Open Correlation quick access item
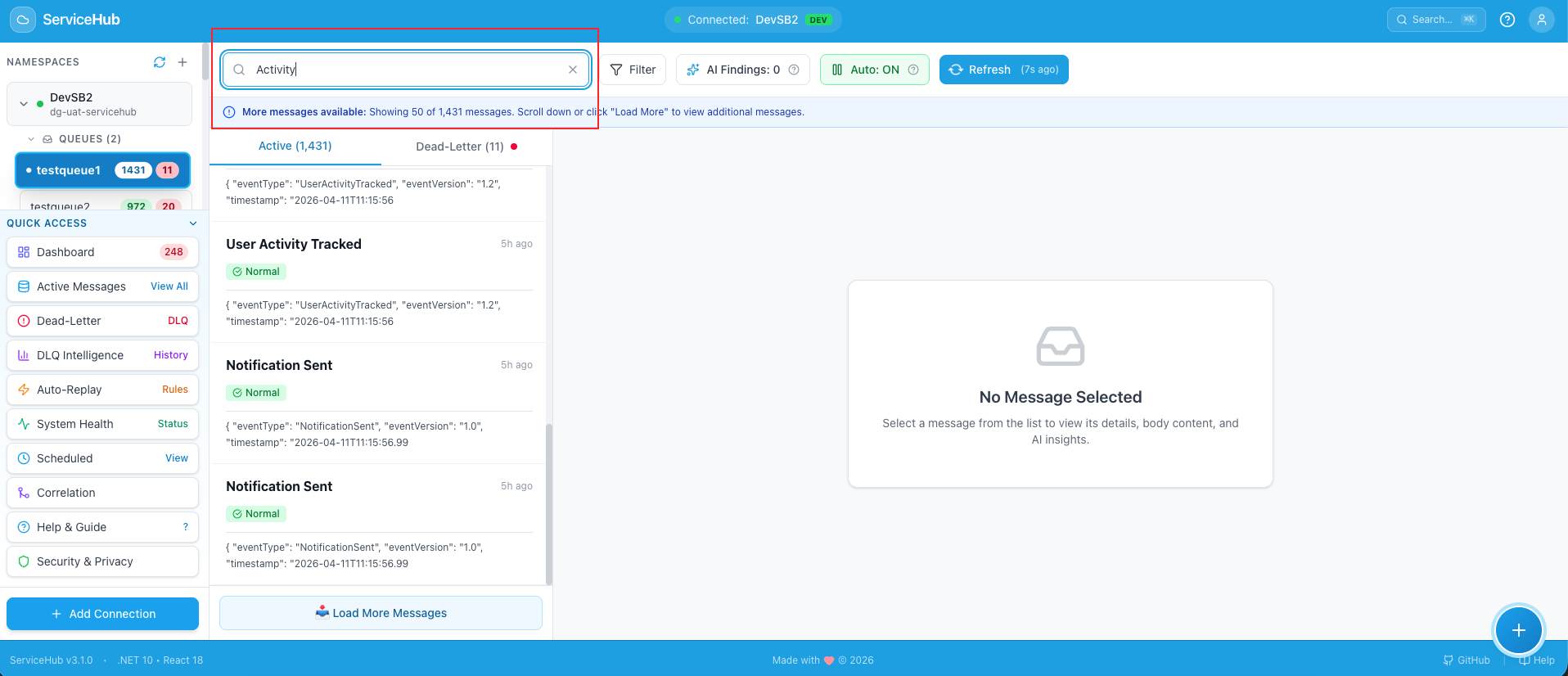This screenshot has height=676, width=1568. point(102,493)
